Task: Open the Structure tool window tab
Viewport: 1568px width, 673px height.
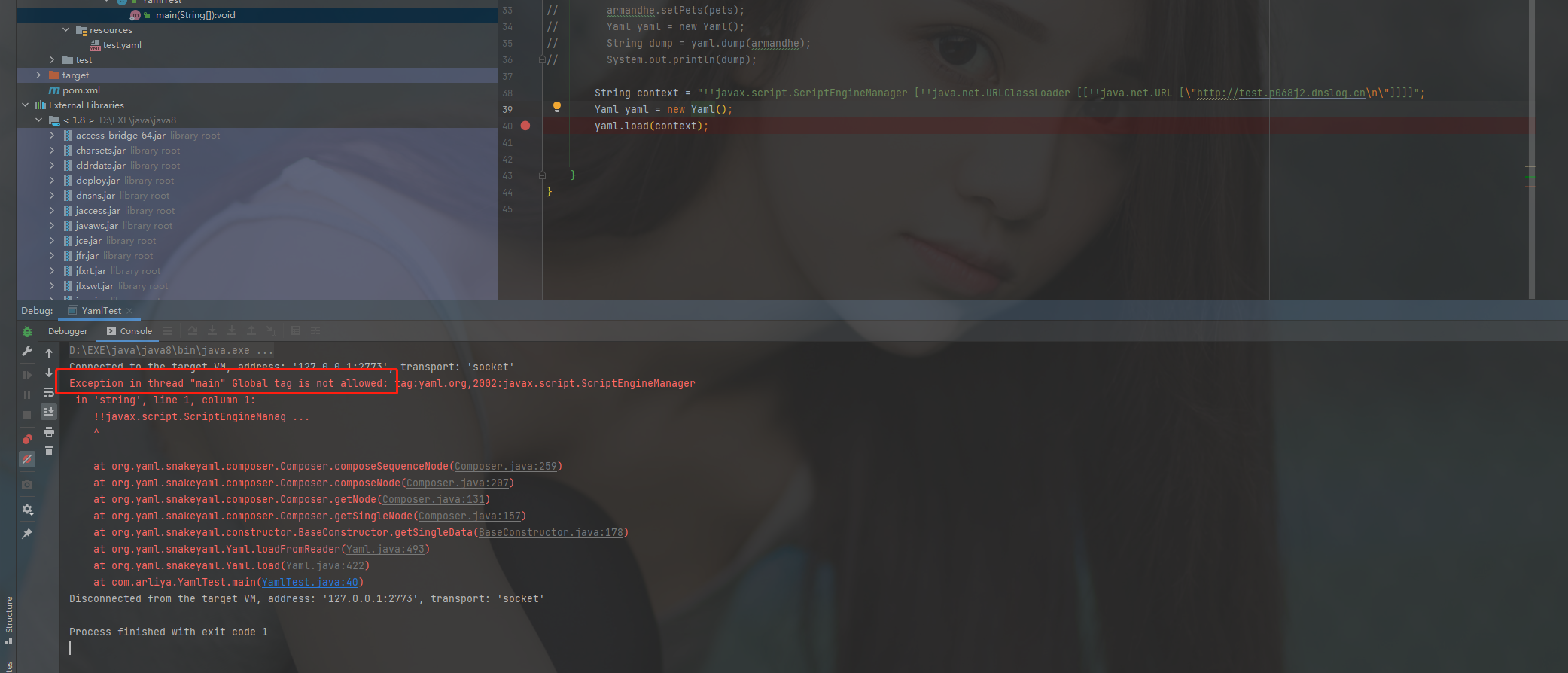Action: pyautogui.click(x=8, y=620)
